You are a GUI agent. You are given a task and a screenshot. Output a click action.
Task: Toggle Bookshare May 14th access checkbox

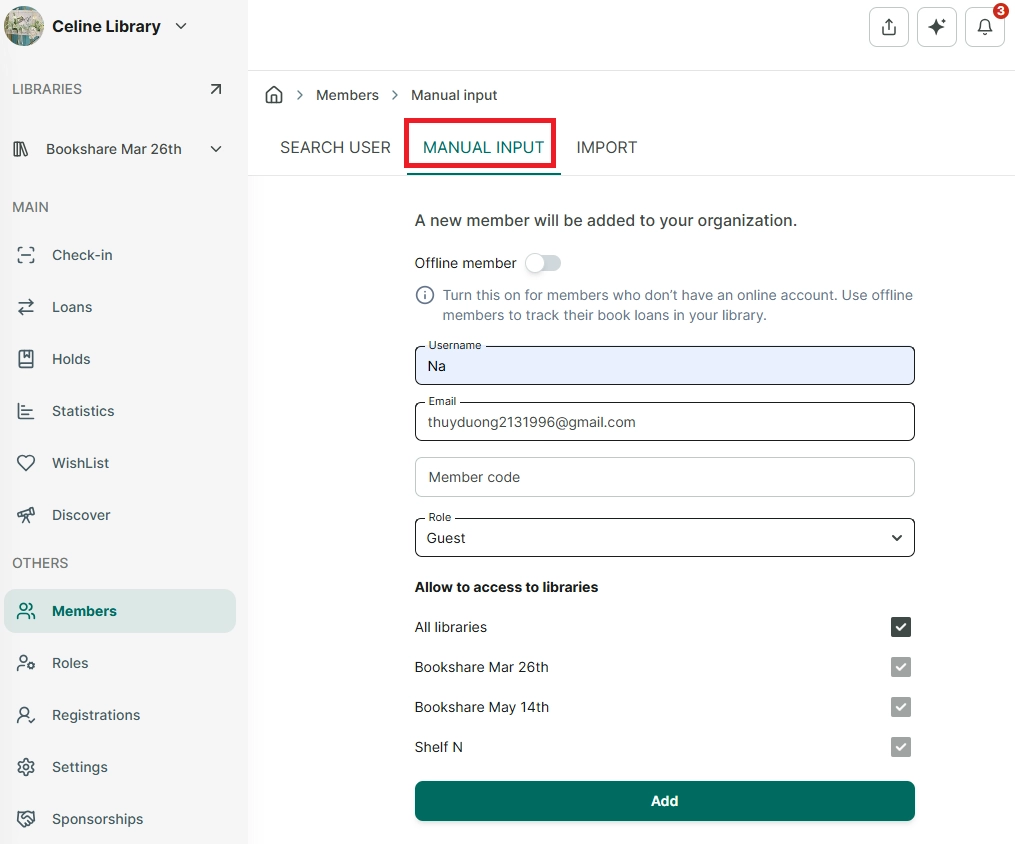pyautogui.click(x=900, y=707)
